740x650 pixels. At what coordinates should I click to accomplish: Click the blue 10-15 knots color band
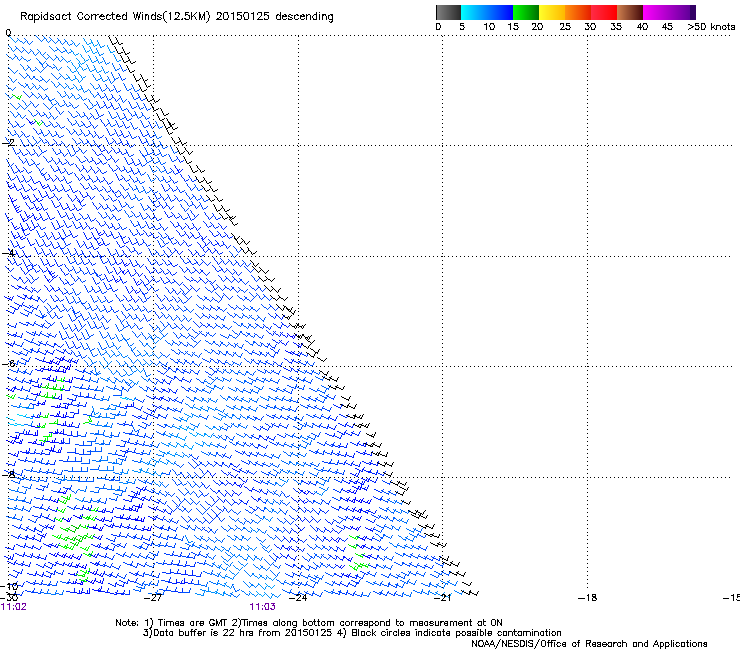coord(500,12)
